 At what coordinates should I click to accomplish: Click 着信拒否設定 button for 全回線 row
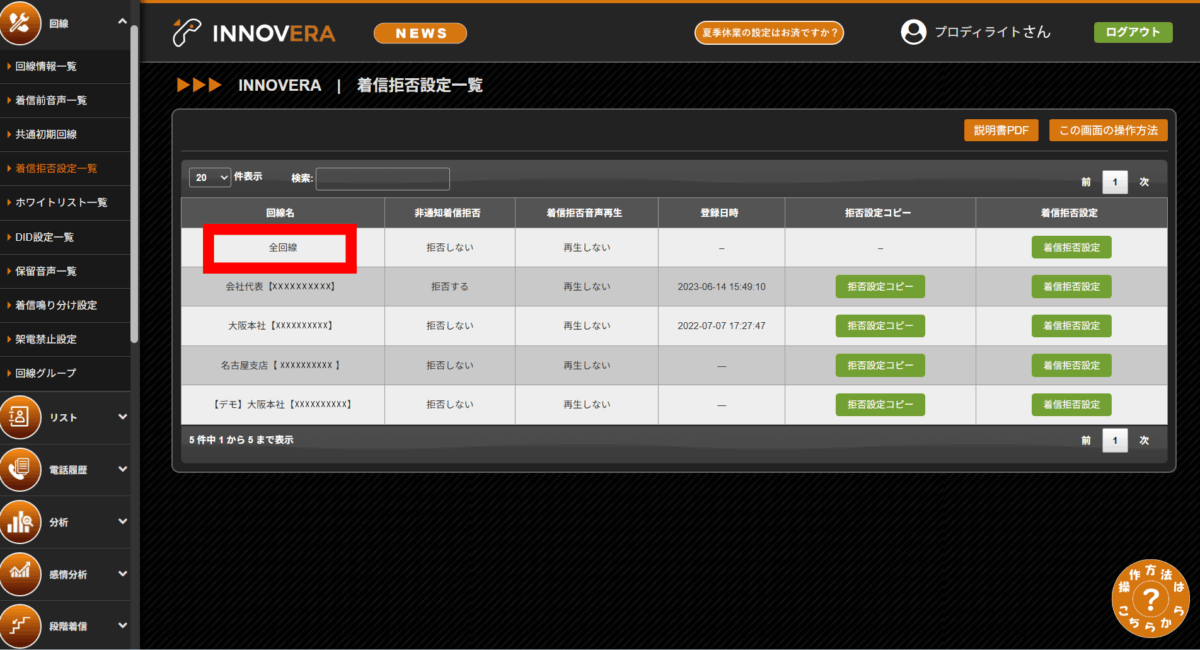[x=1071, y=247]
